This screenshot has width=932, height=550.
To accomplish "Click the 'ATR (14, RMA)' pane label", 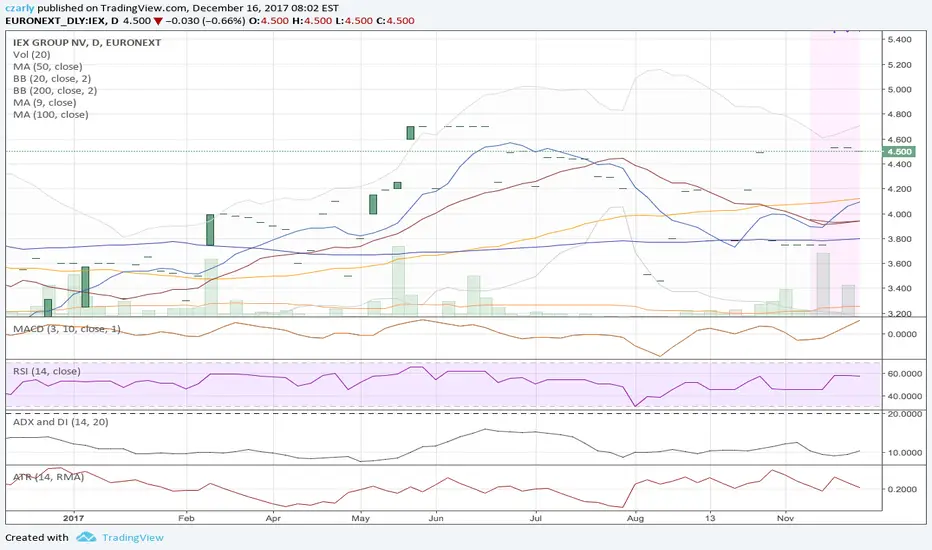I will (48, 477).
